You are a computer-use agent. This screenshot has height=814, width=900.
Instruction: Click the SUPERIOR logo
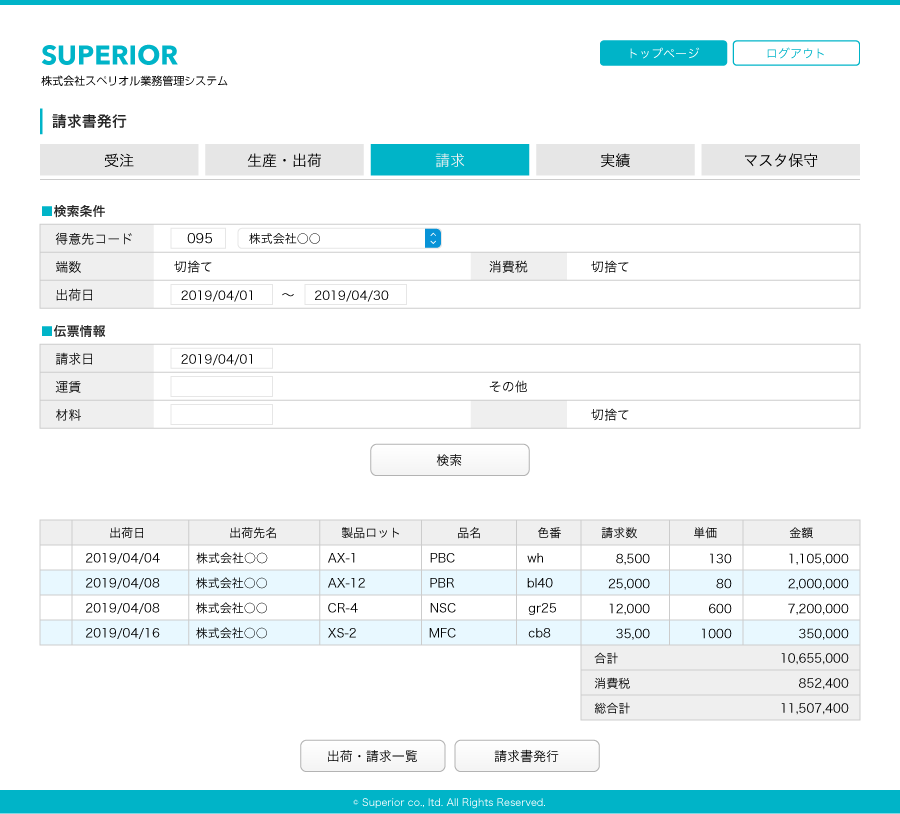[x=110, y=55]
